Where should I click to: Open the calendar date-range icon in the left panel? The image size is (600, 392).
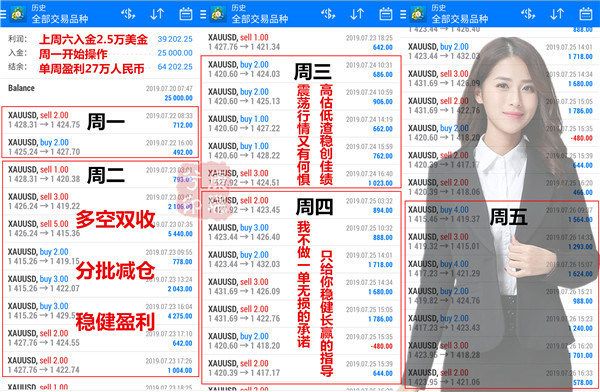click(x=186, y=14)
